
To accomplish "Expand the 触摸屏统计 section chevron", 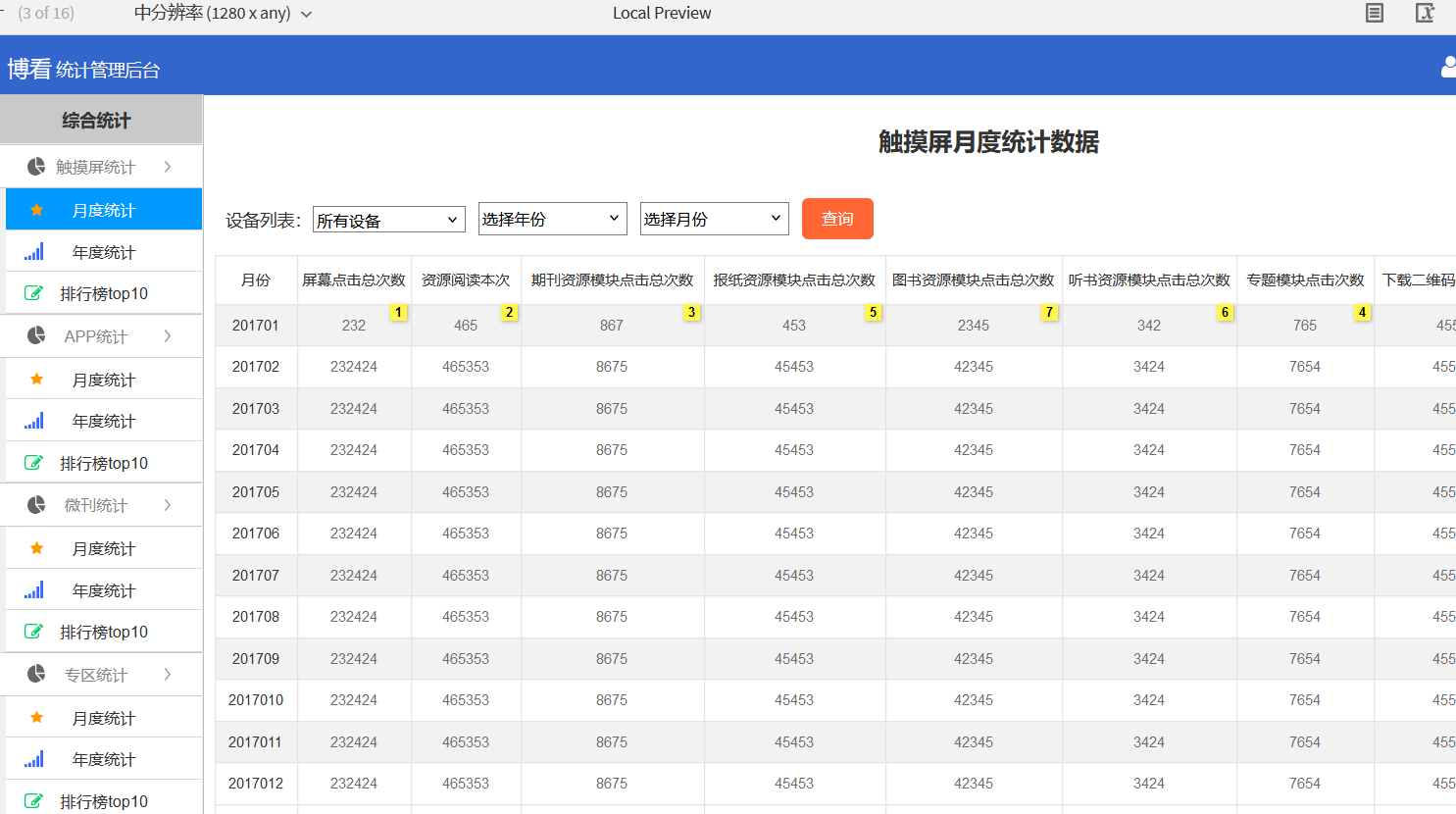I will pos(168,167).
